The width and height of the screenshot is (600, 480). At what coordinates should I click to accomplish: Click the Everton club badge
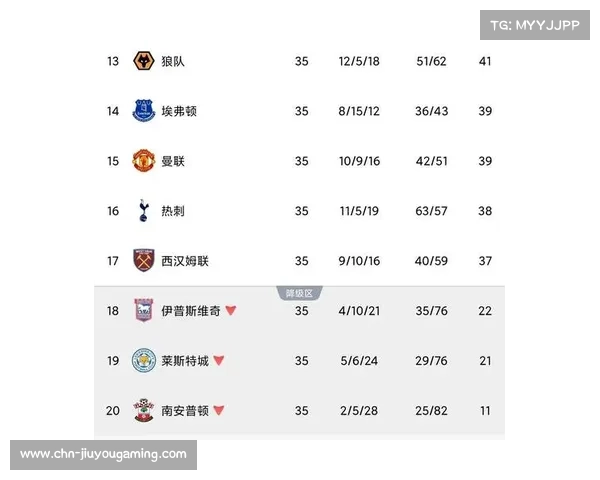143,111
